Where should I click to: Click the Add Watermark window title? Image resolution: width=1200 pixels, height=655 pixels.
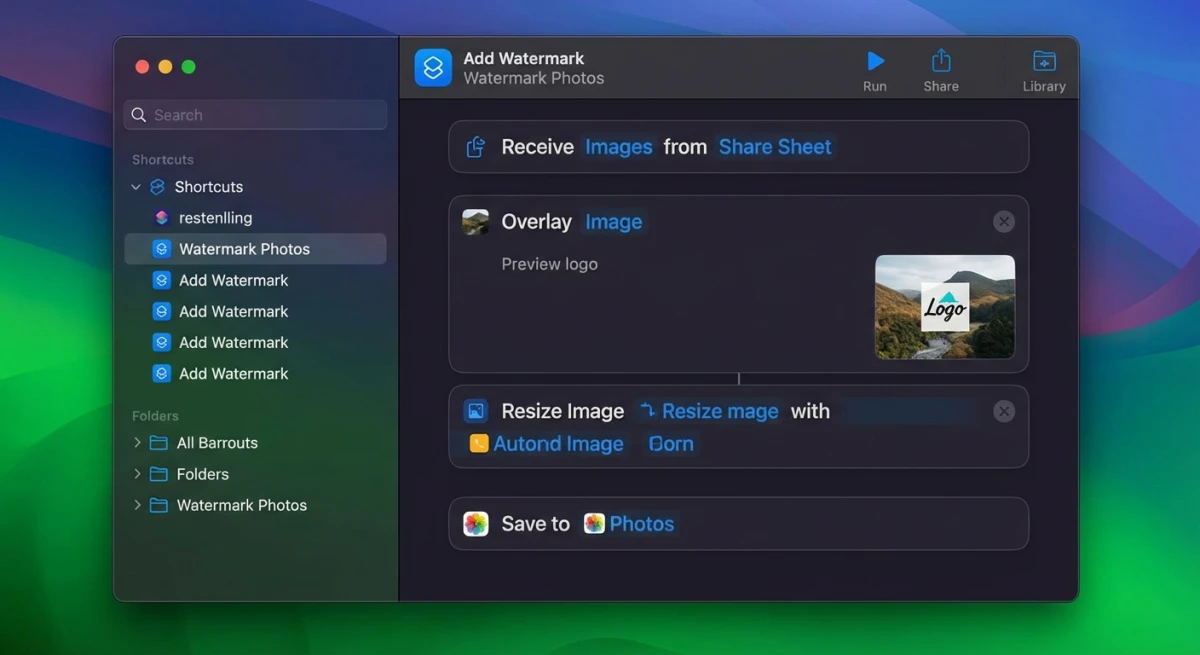pos(524,58)
